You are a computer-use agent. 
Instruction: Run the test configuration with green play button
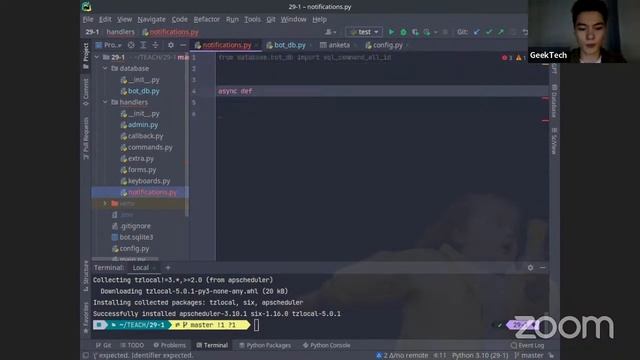click(x=391, y=32)
